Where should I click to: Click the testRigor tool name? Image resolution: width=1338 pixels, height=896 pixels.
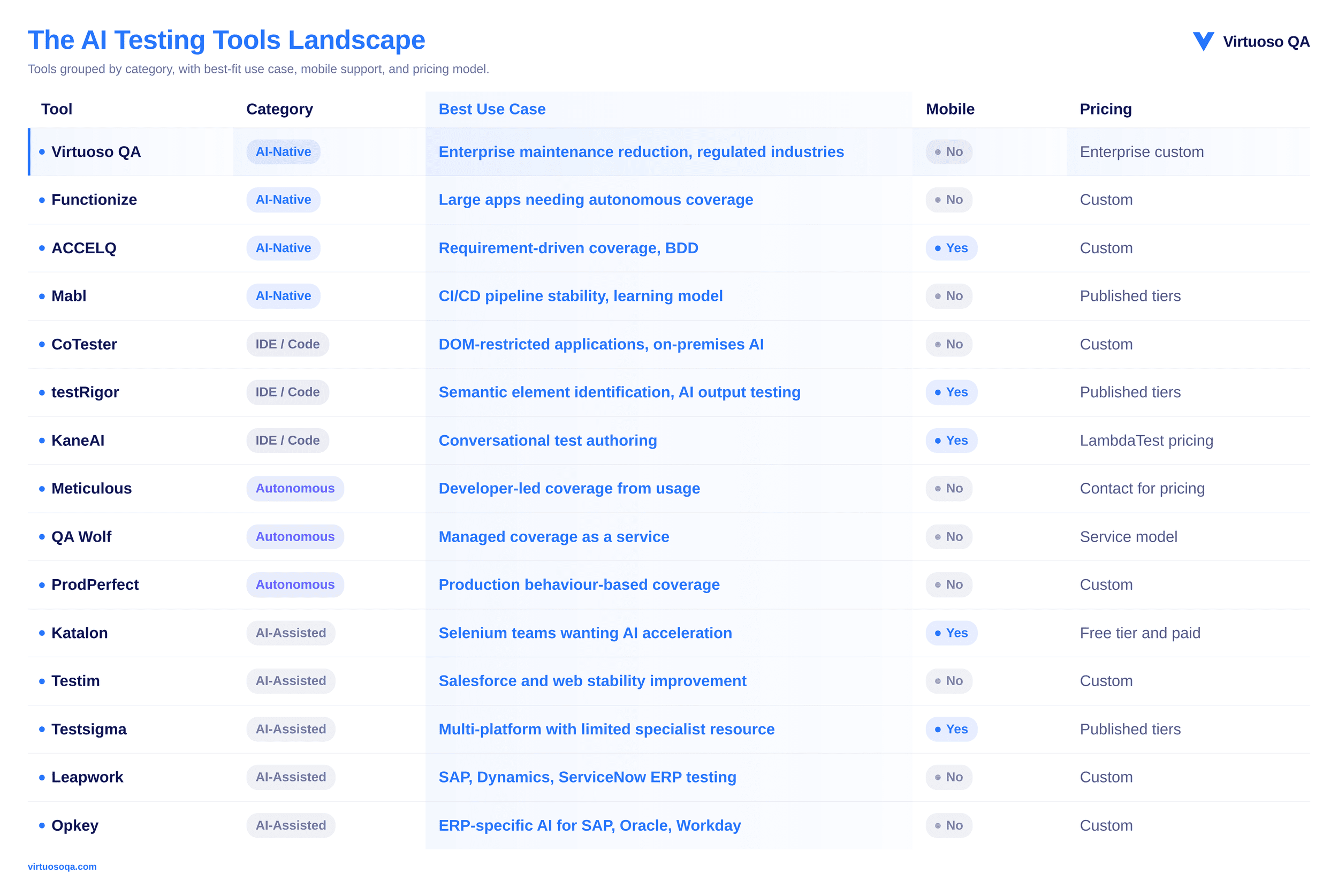[x=85, y=392]
